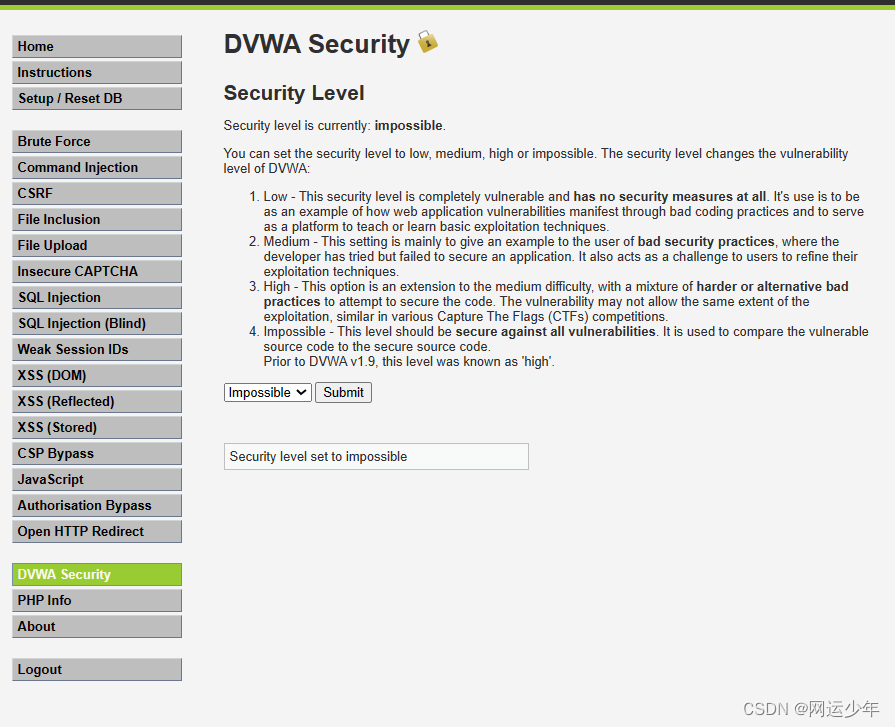Open the XSS (DOM) module
This screenshot has width=895, height=727.
(96, 375)
